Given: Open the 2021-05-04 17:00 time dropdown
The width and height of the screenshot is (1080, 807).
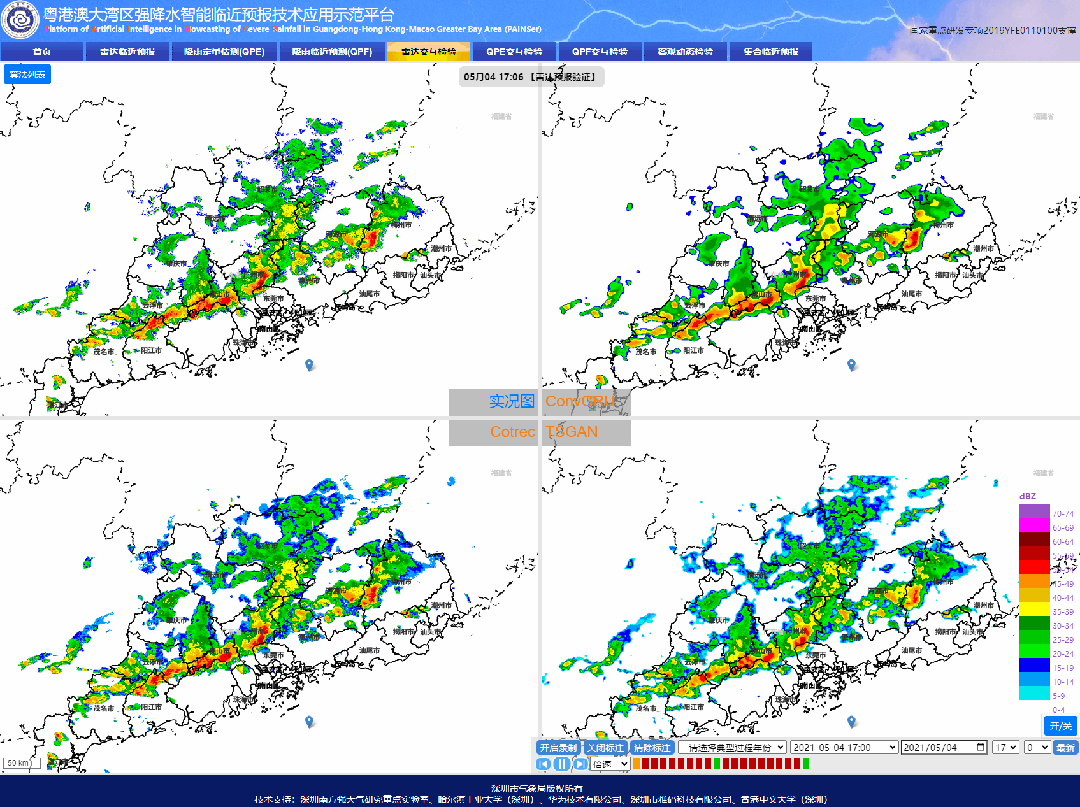Looking at the screenshot, I should tap(844, 747).
